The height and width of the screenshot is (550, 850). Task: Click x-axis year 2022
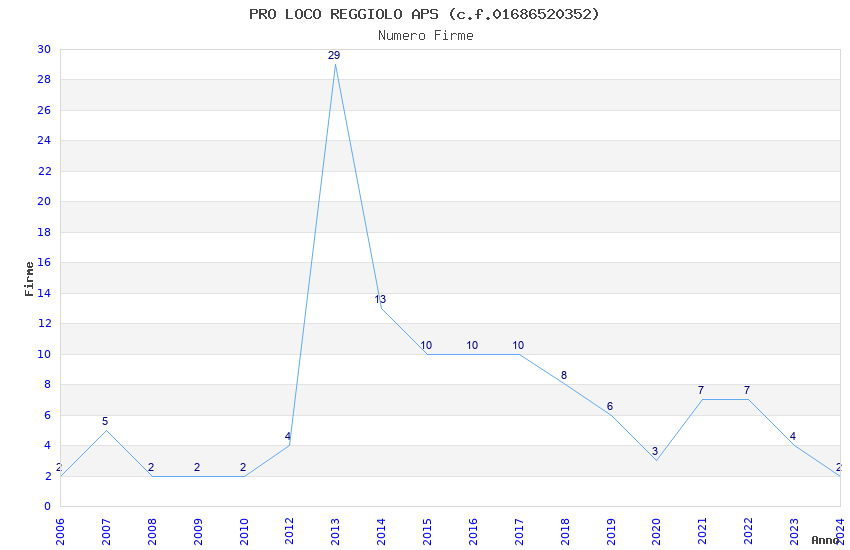pos(748,531)
